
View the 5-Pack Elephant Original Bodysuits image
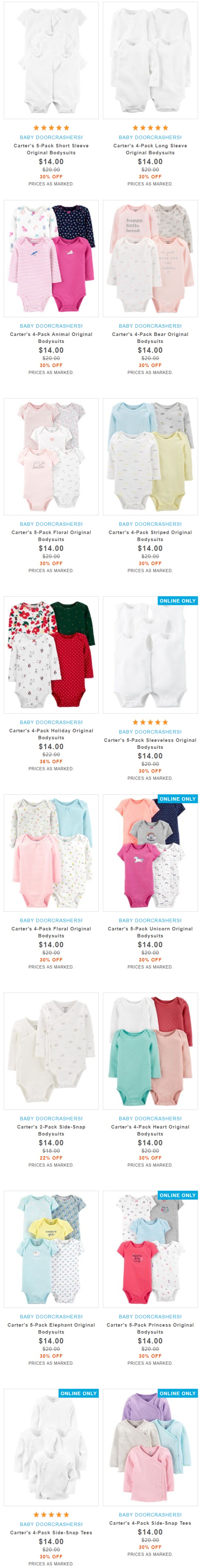(51, 1249)
